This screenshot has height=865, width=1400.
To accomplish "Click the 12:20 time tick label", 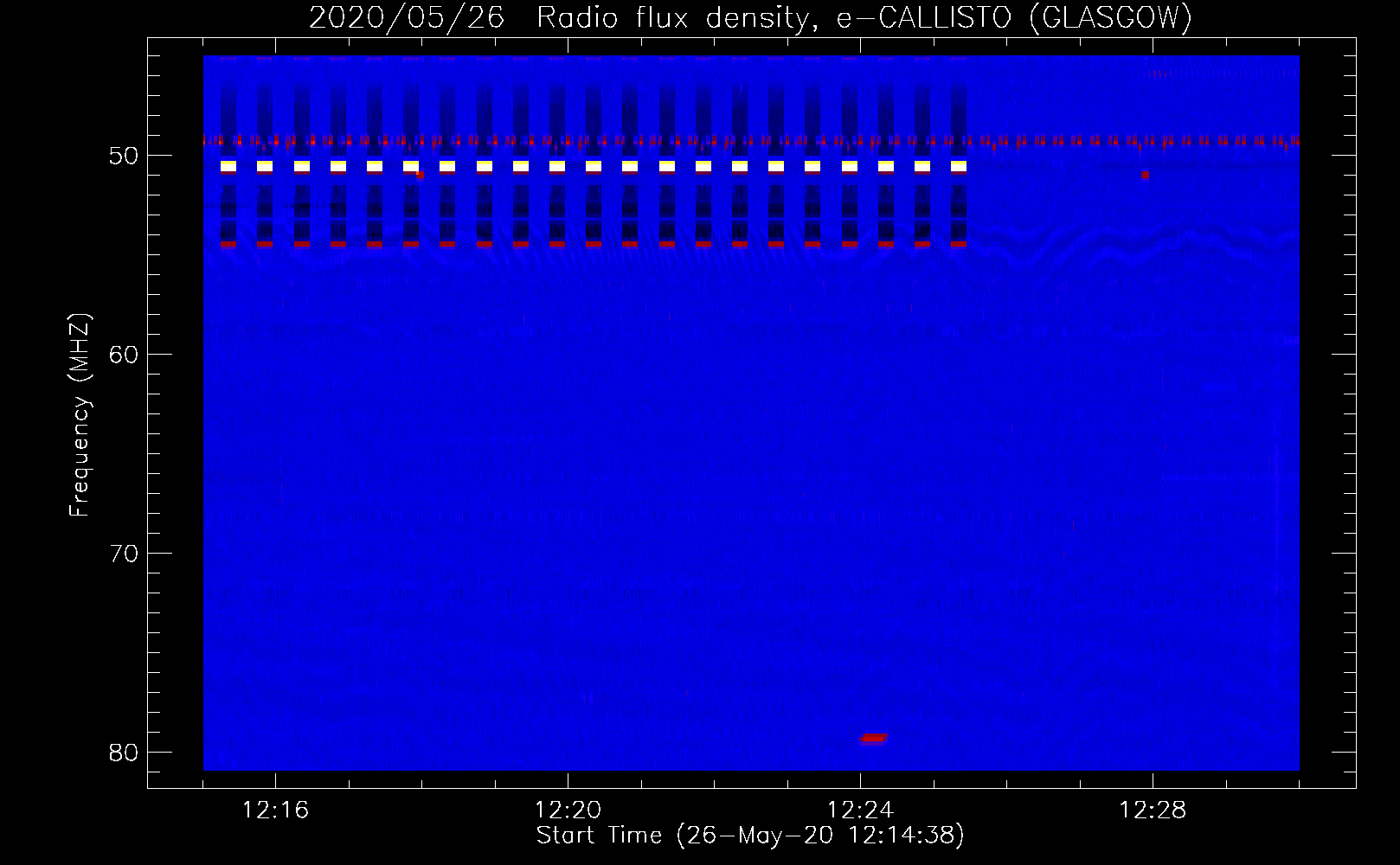I will tap(568, 811).
